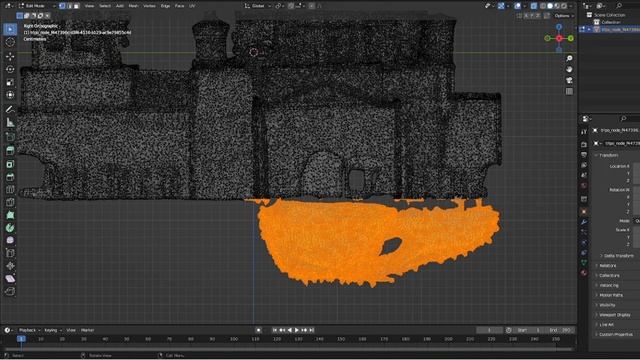Switch to solid viewport shading
This screenshot has height=360, width=640.
coord(550,6)
